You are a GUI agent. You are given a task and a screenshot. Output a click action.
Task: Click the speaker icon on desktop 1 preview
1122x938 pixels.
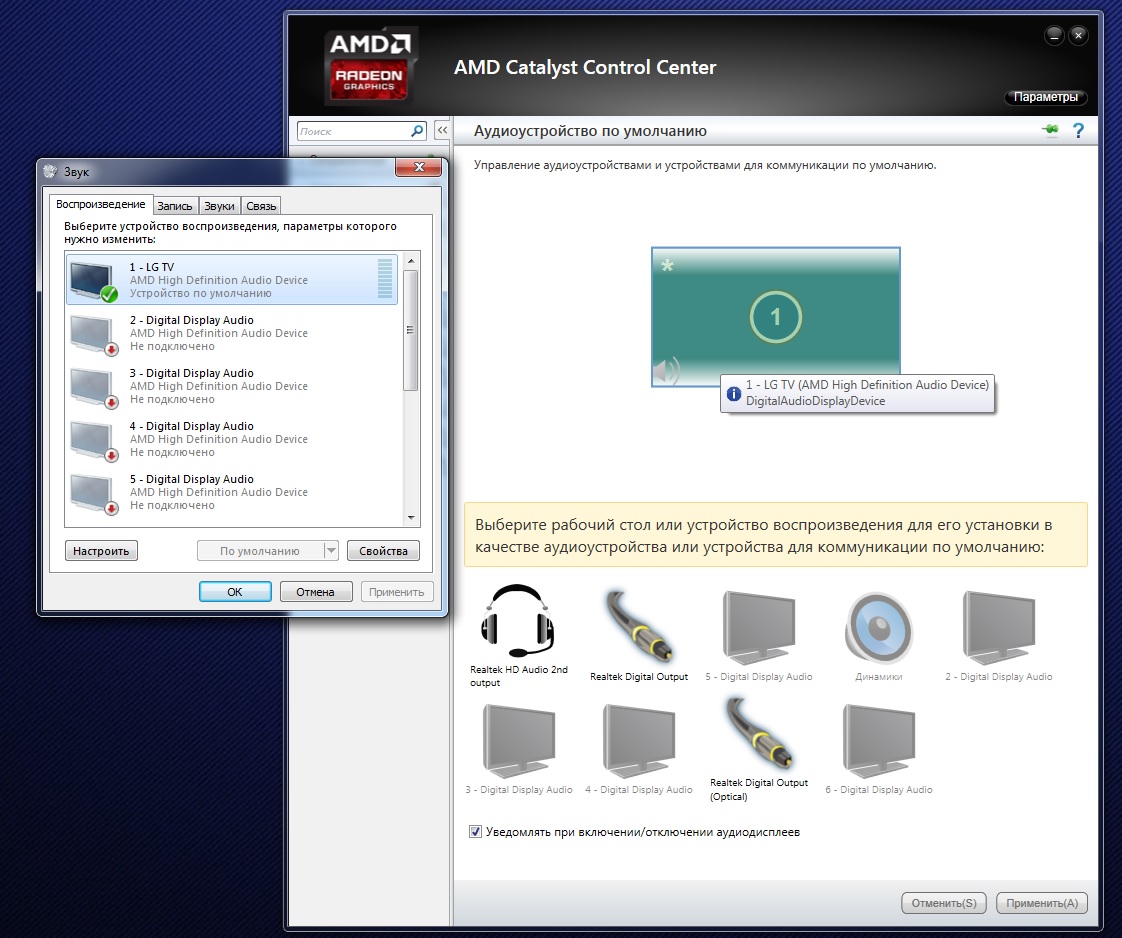[x=665, y=371]
